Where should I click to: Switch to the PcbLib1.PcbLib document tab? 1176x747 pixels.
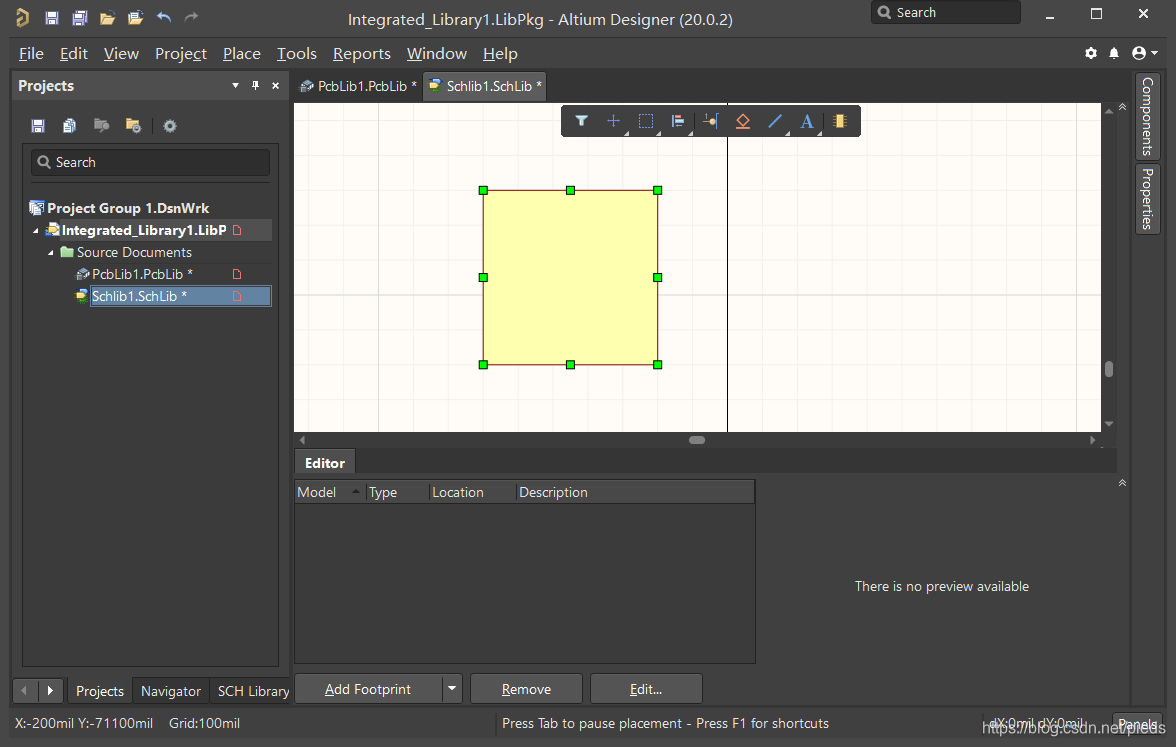pyautogui.click(x=359, y=86)
